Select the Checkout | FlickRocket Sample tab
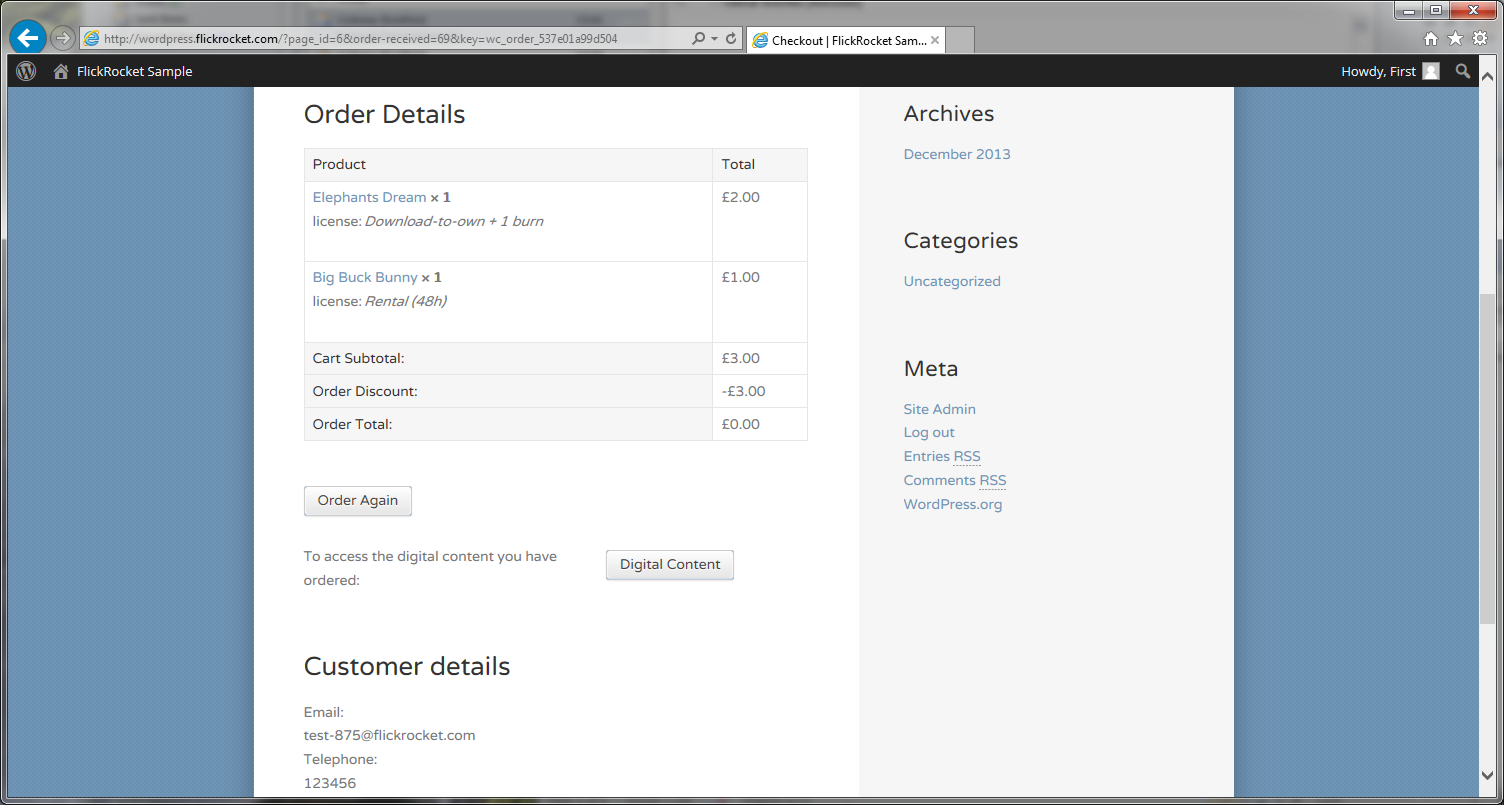 846,40
